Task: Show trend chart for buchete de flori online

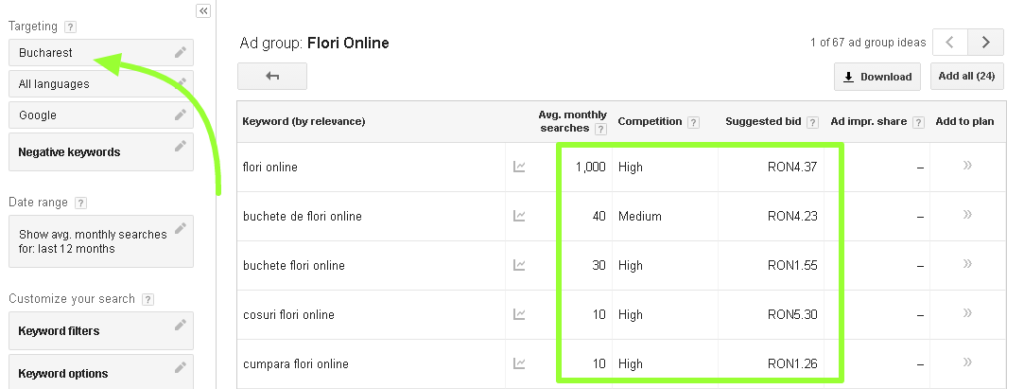Action: (x=519, y=216)
